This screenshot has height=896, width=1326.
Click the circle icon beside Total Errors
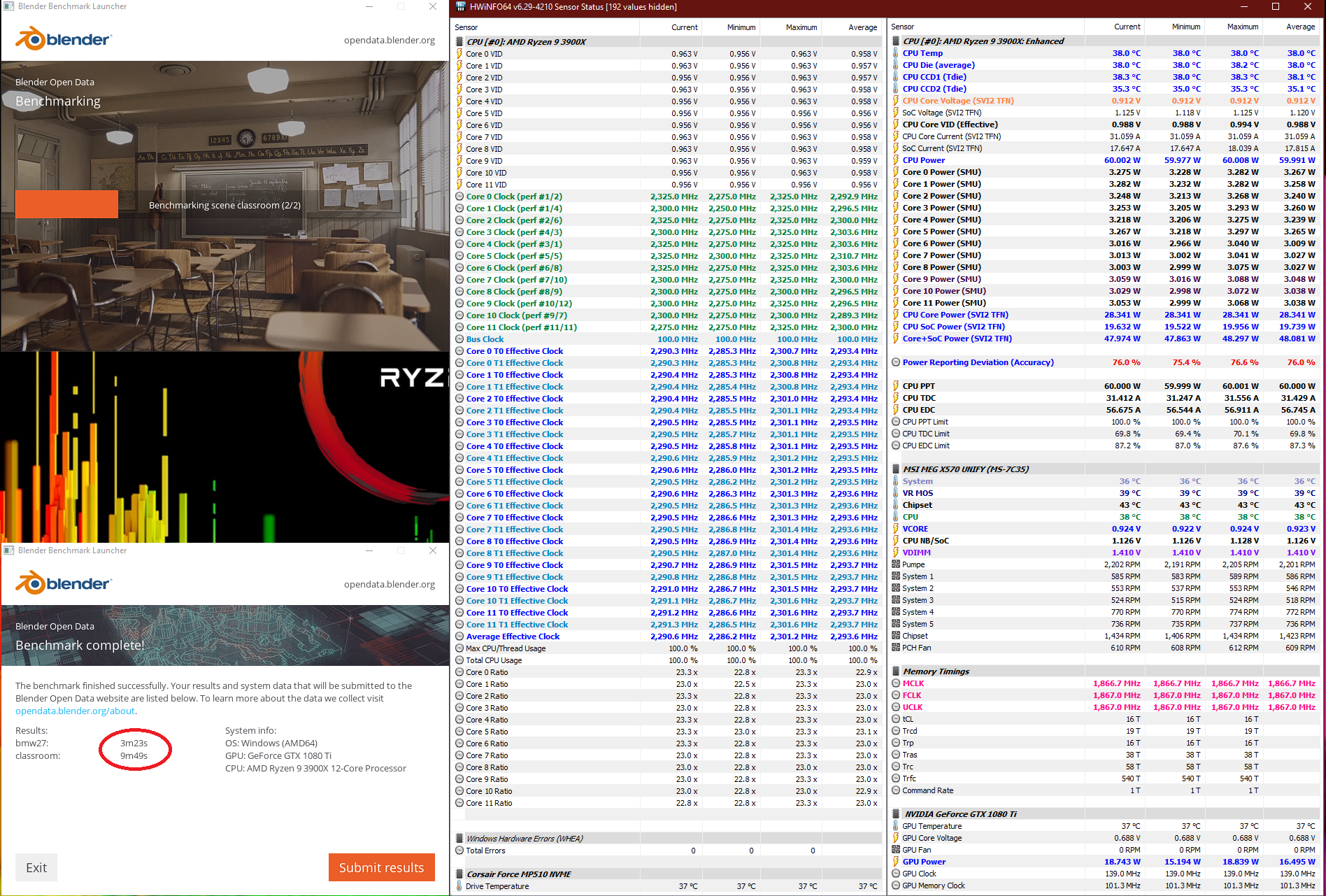point(459,851)
